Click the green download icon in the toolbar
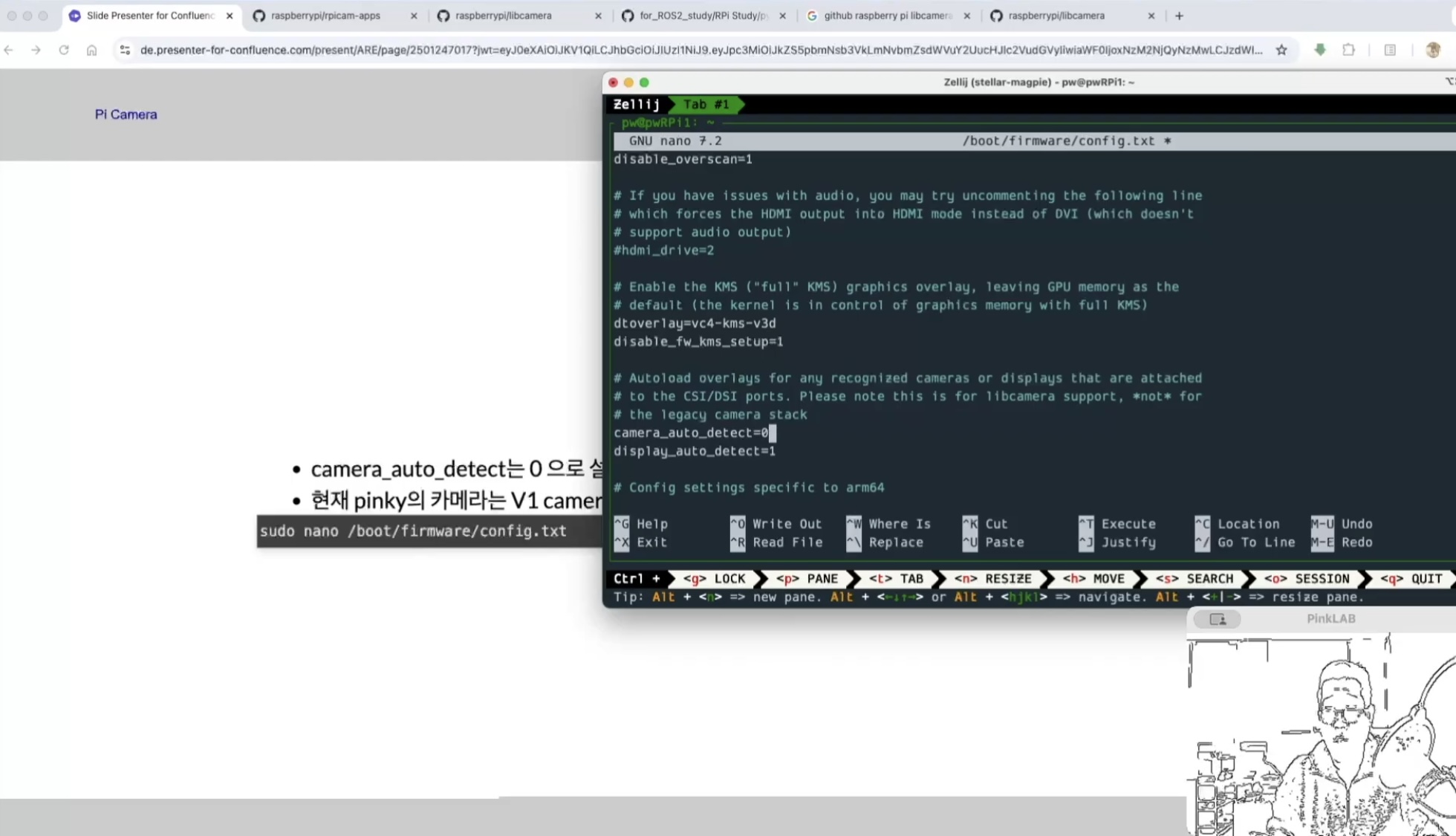This screenshot has height=836, width=1456. point(1320,50)
